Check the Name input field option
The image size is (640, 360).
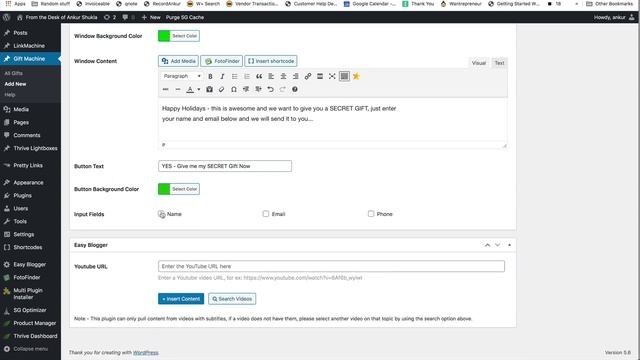click(161, 214)
